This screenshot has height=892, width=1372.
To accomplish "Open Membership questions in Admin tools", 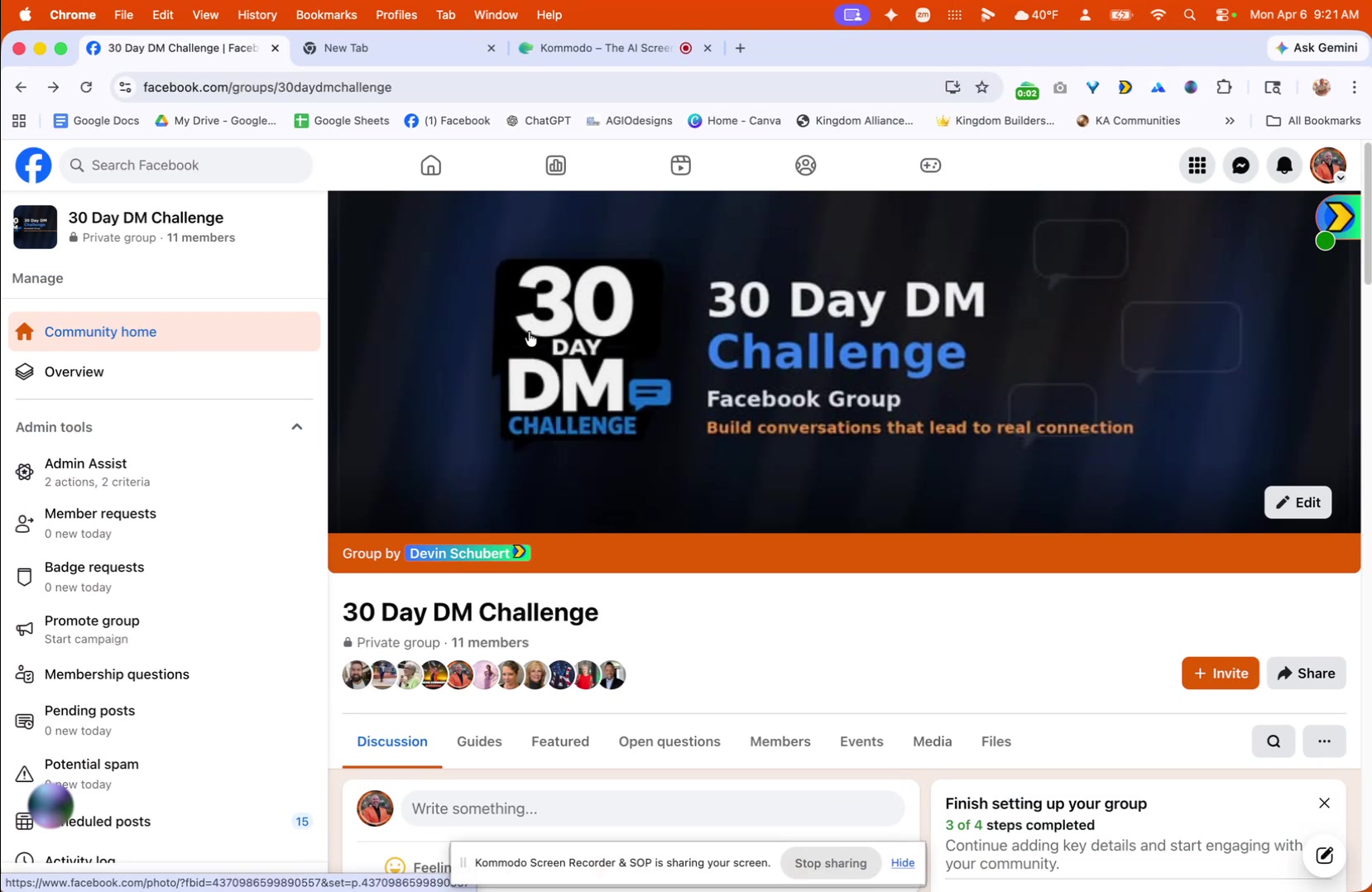I will tap(164, 674).
